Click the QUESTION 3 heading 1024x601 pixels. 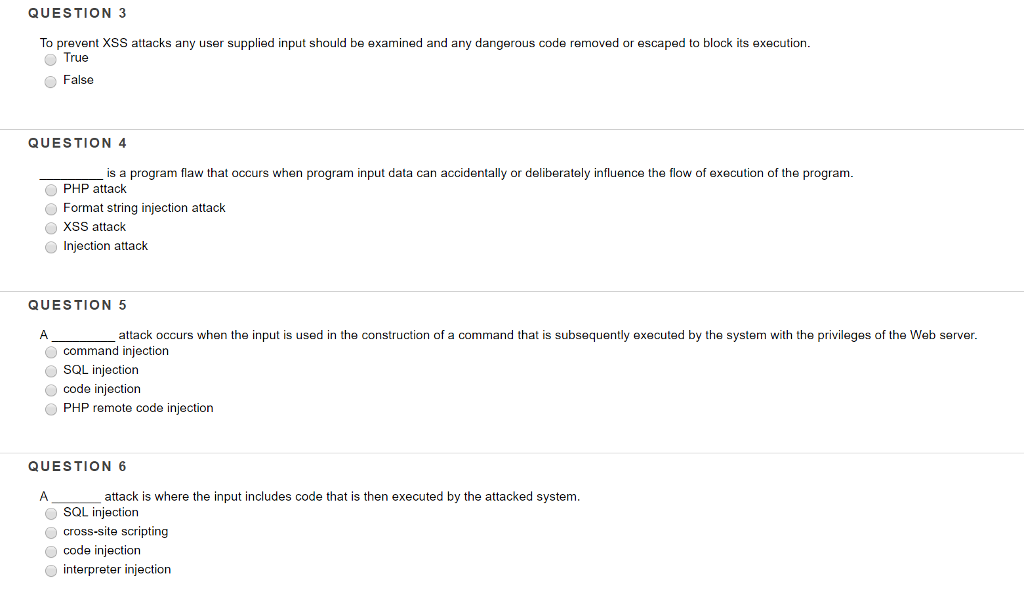coord(77,13)
